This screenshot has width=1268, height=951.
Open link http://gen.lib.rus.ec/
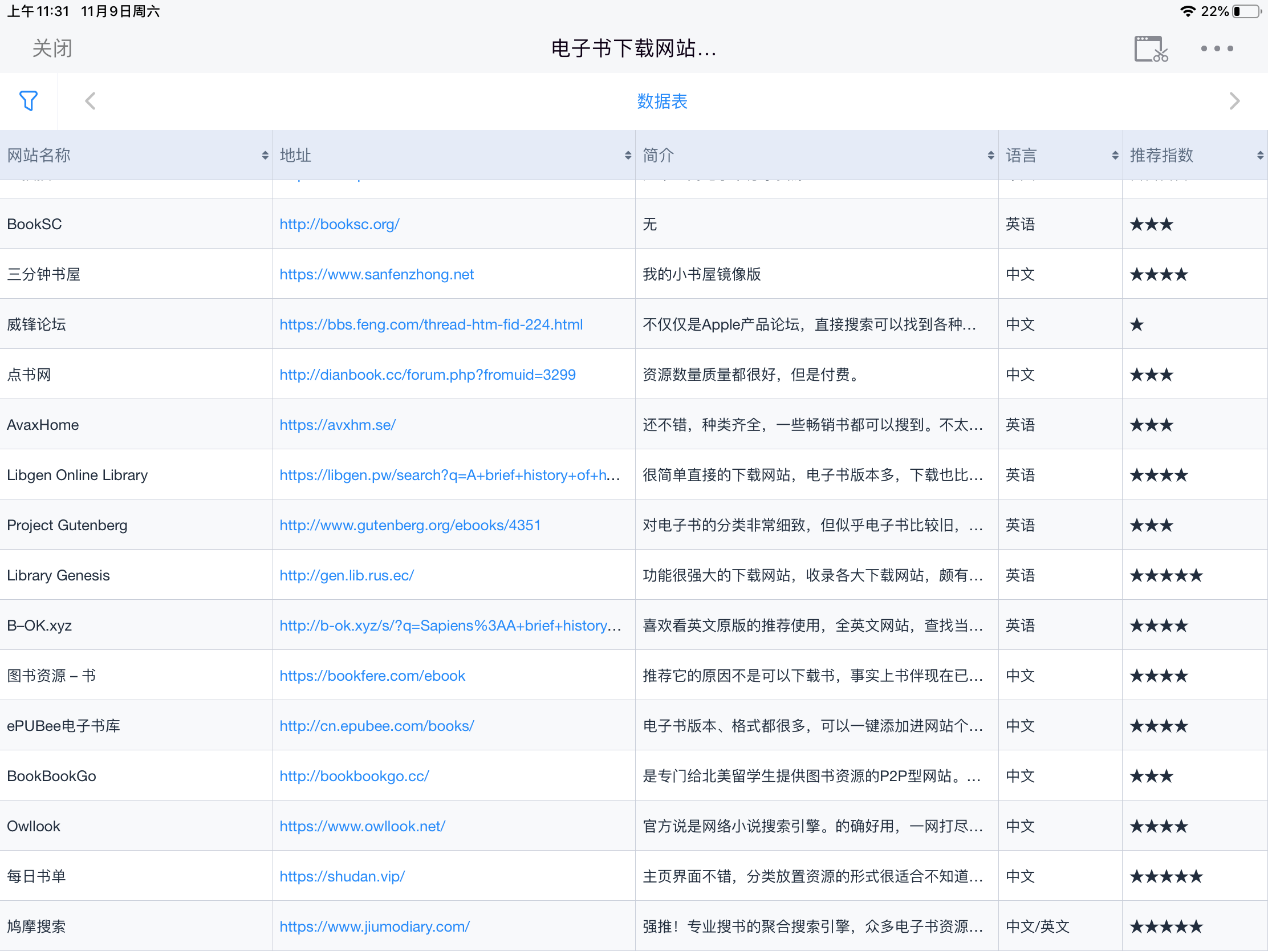point(347,575)
